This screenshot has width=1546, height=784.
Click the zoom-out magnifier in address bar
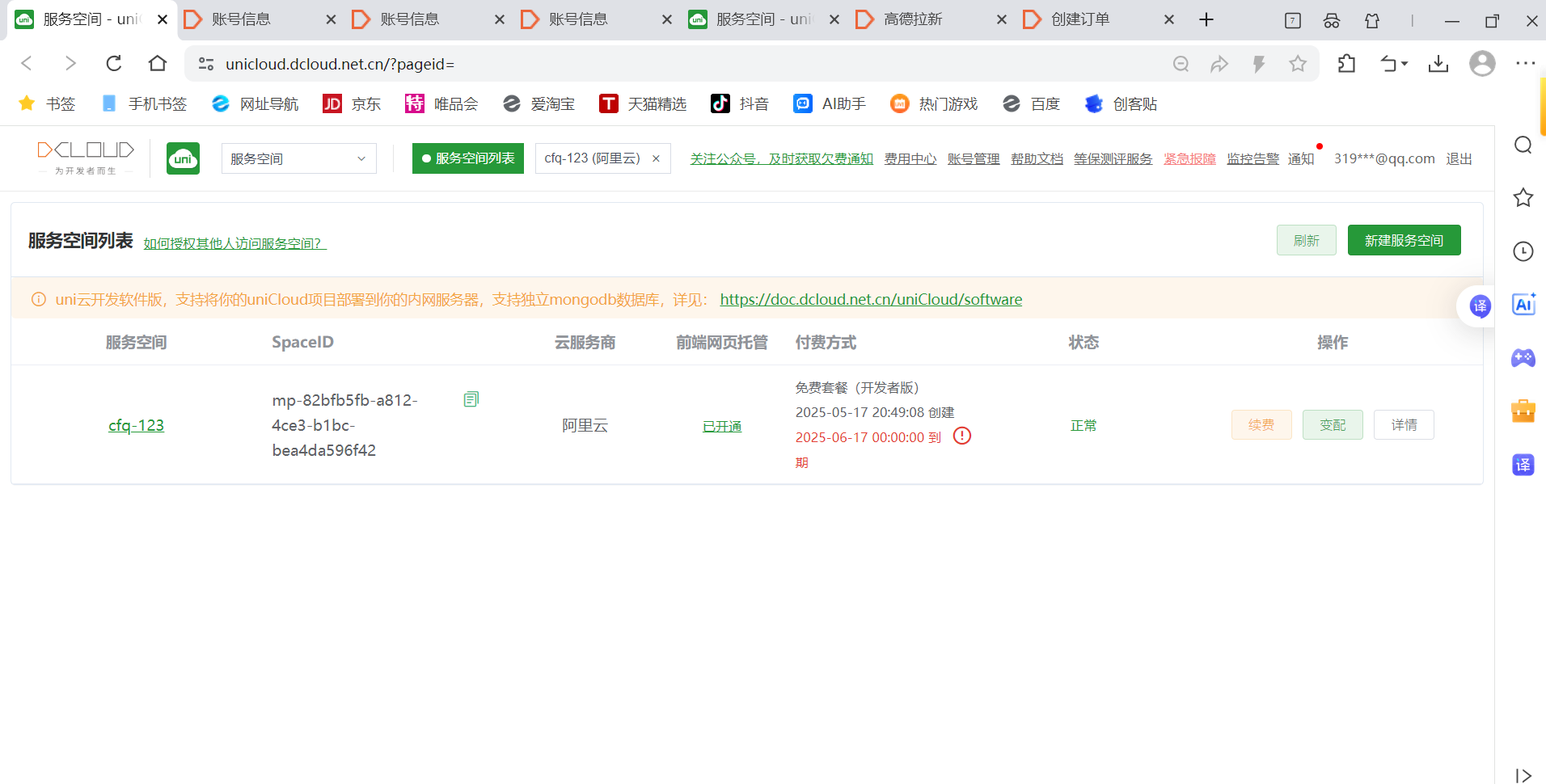(1181, 64)
